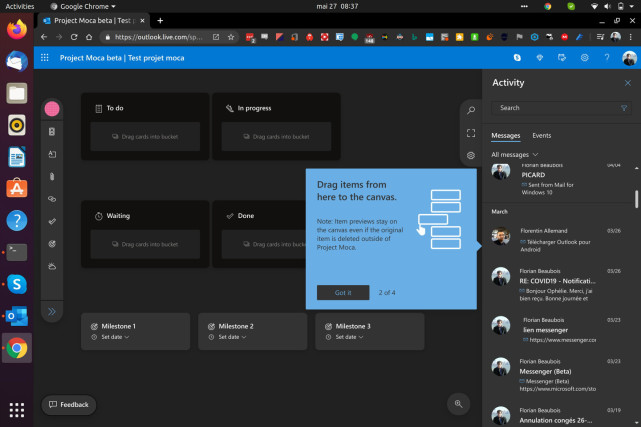Click Florentin Allemand's avatar thumbnail
The image size is (641, 427).
(501, 236)
